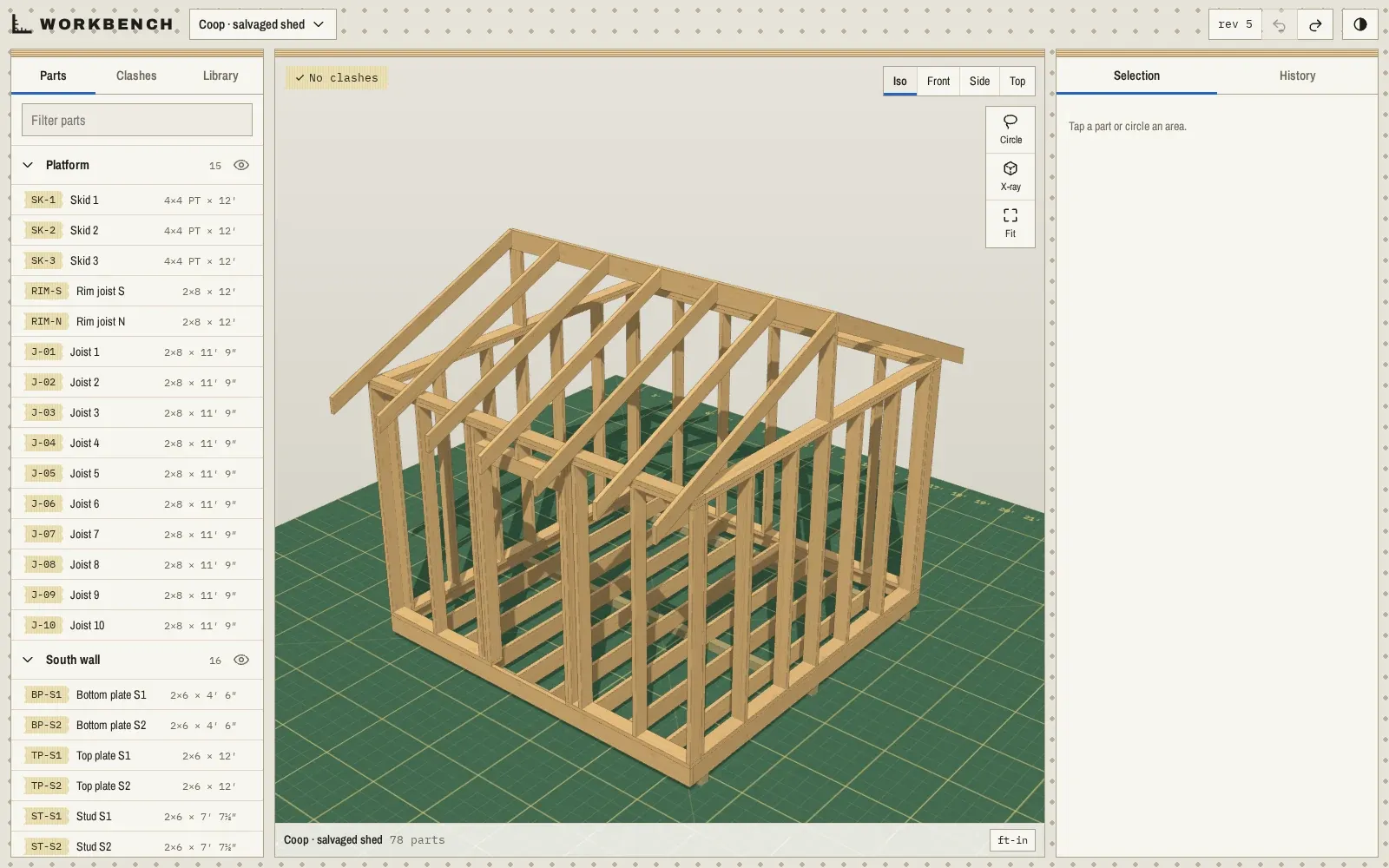Select Bottom plate S1 row
The image size is (1389, 868).
tap(137, 694)
